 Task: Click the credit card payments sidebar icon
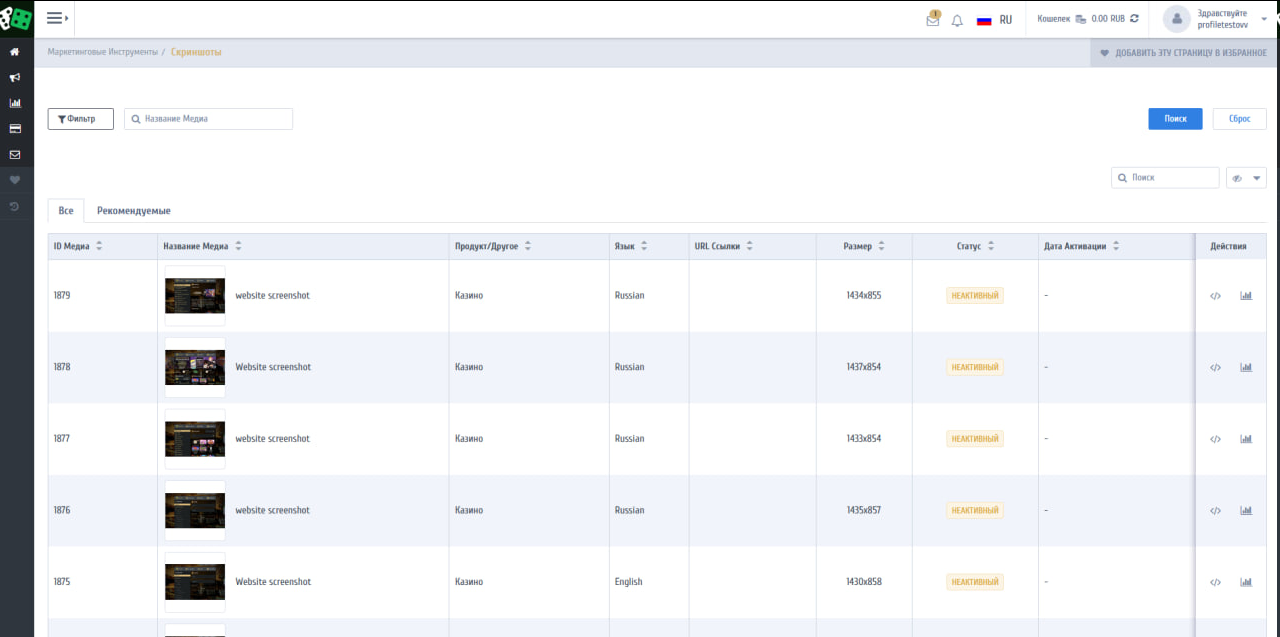15,129
